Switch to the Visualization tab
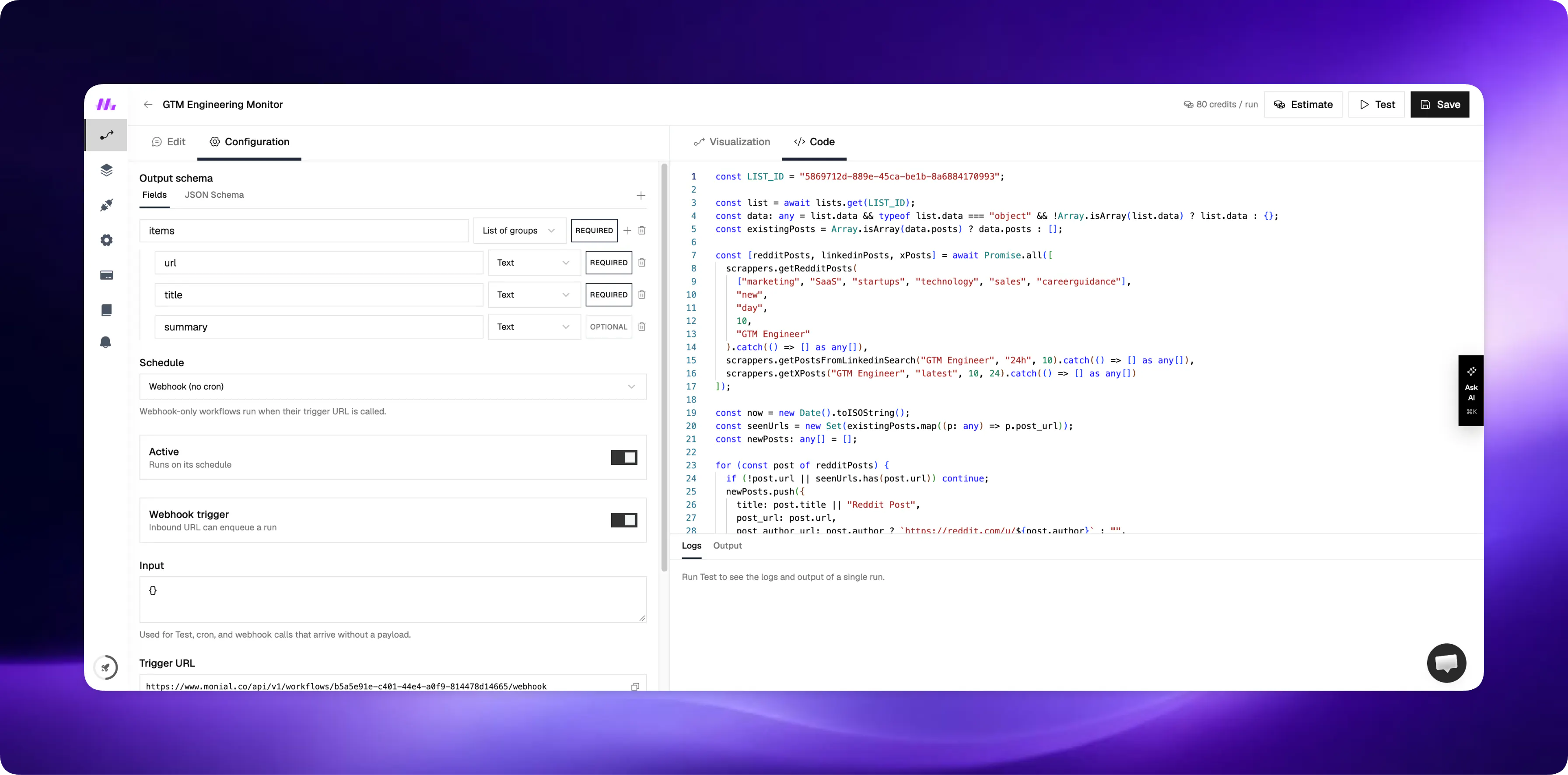The image size is (1568, 775). click(x=731, y=142)
